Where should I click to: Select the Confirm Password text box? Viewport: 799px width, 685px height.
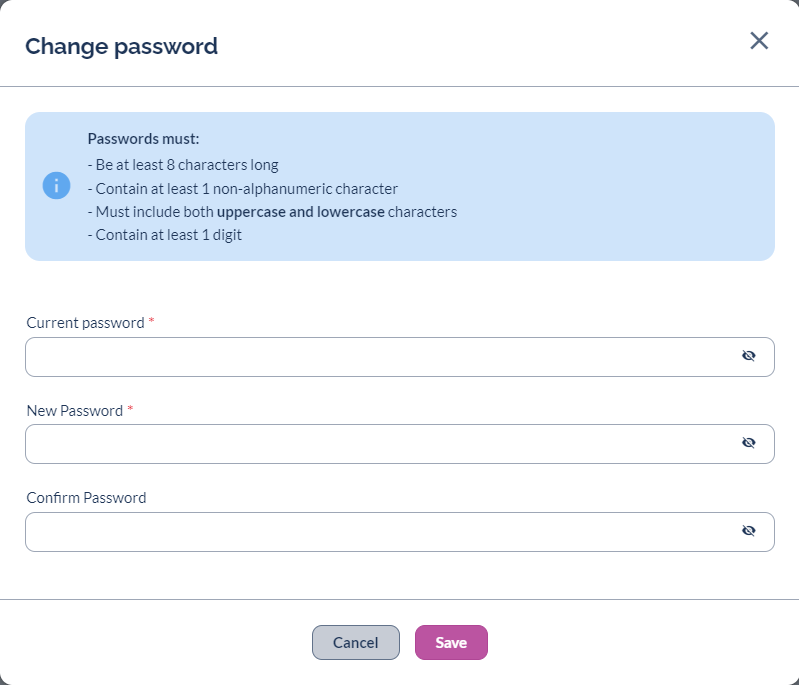pos(380,532)
